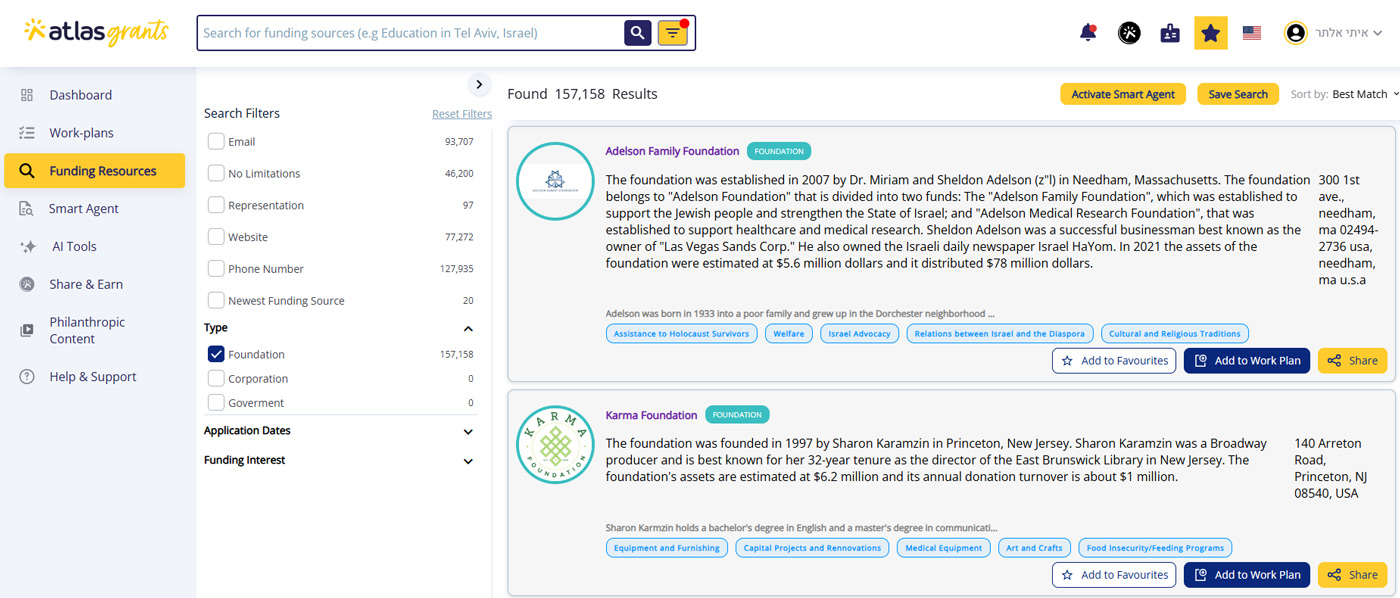
Task: Click 'Cultural and Religious Traditions' tag
Action: point(1175,334)
